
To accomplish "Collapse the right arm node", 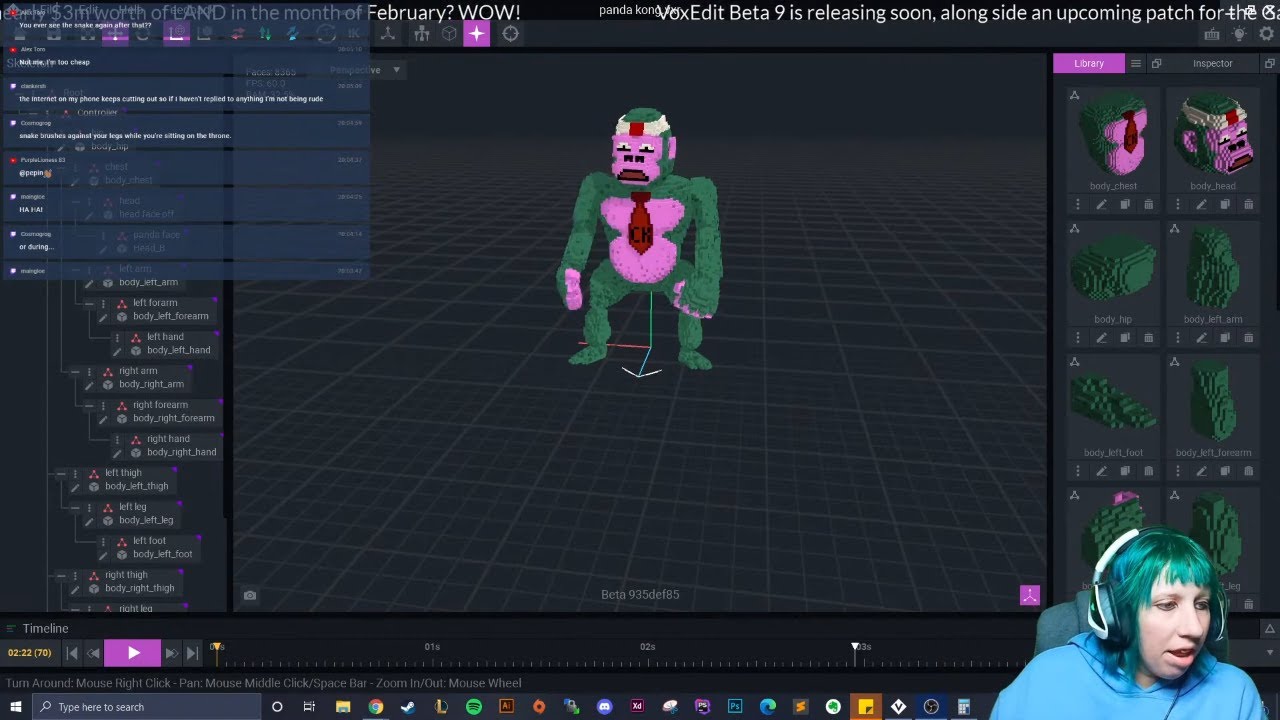I will coord(75,371).
